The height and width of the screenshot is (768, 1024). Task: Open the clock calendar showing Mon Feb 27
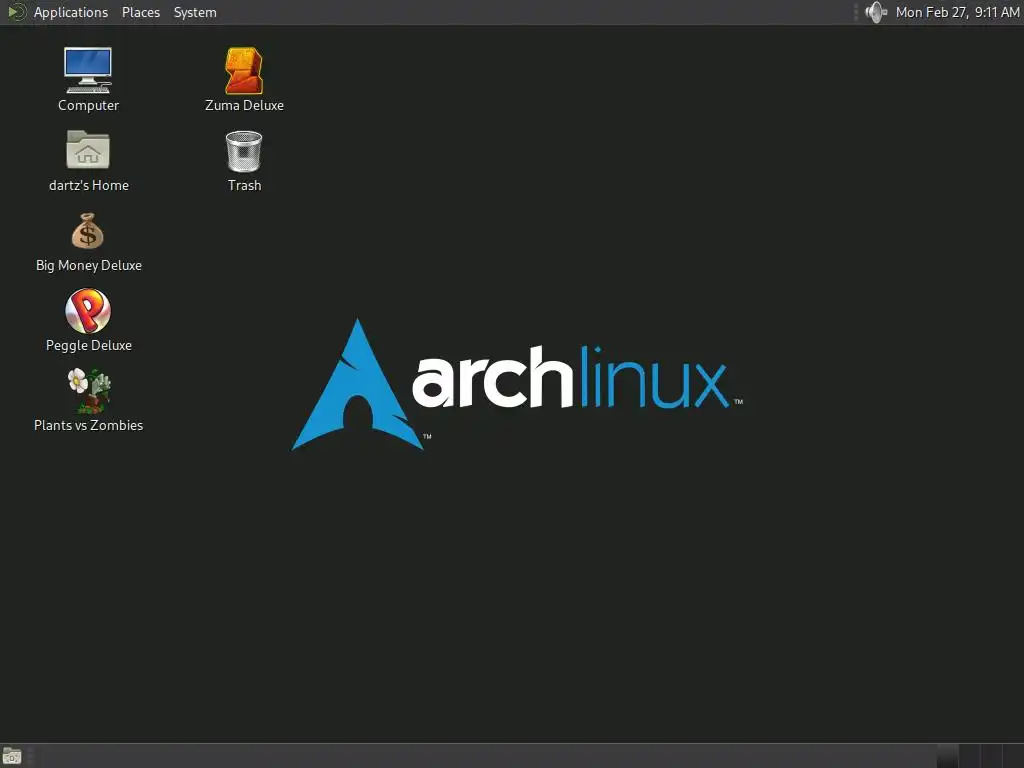click(957, 12)
